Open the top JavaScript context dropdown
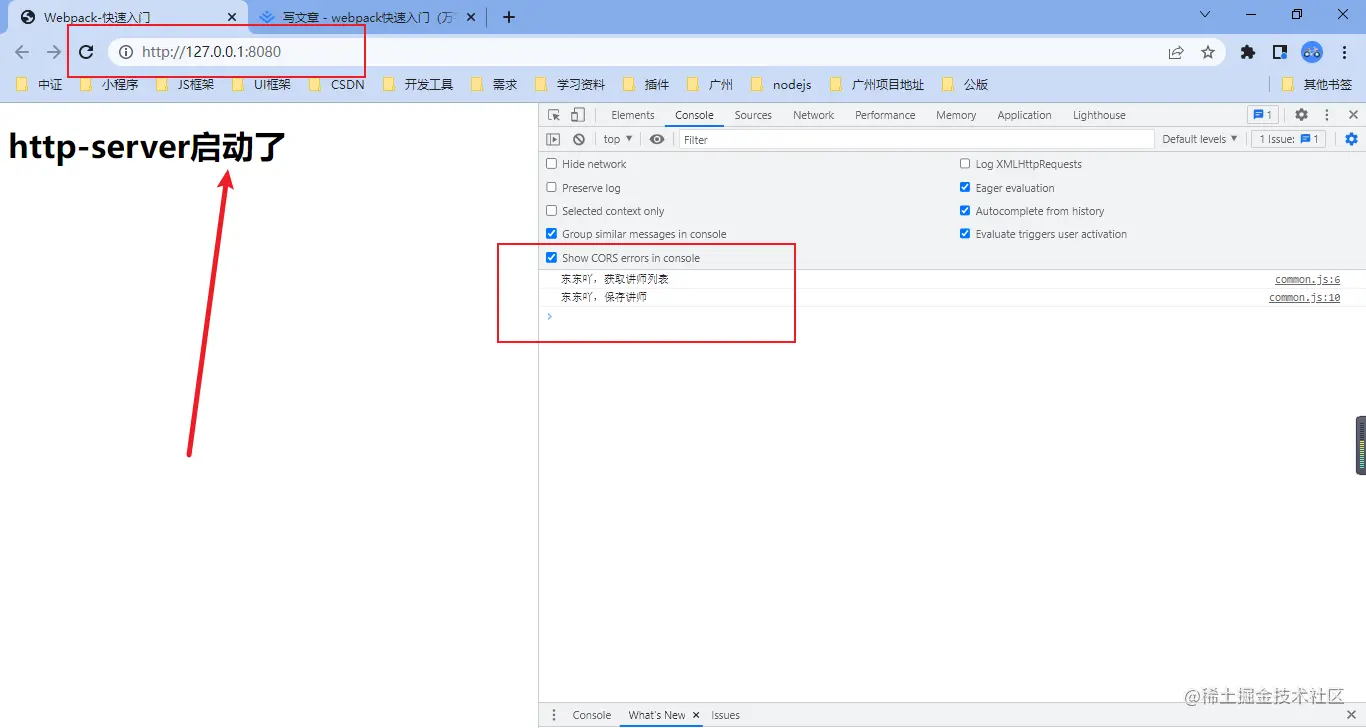 (x=618, y=139)
